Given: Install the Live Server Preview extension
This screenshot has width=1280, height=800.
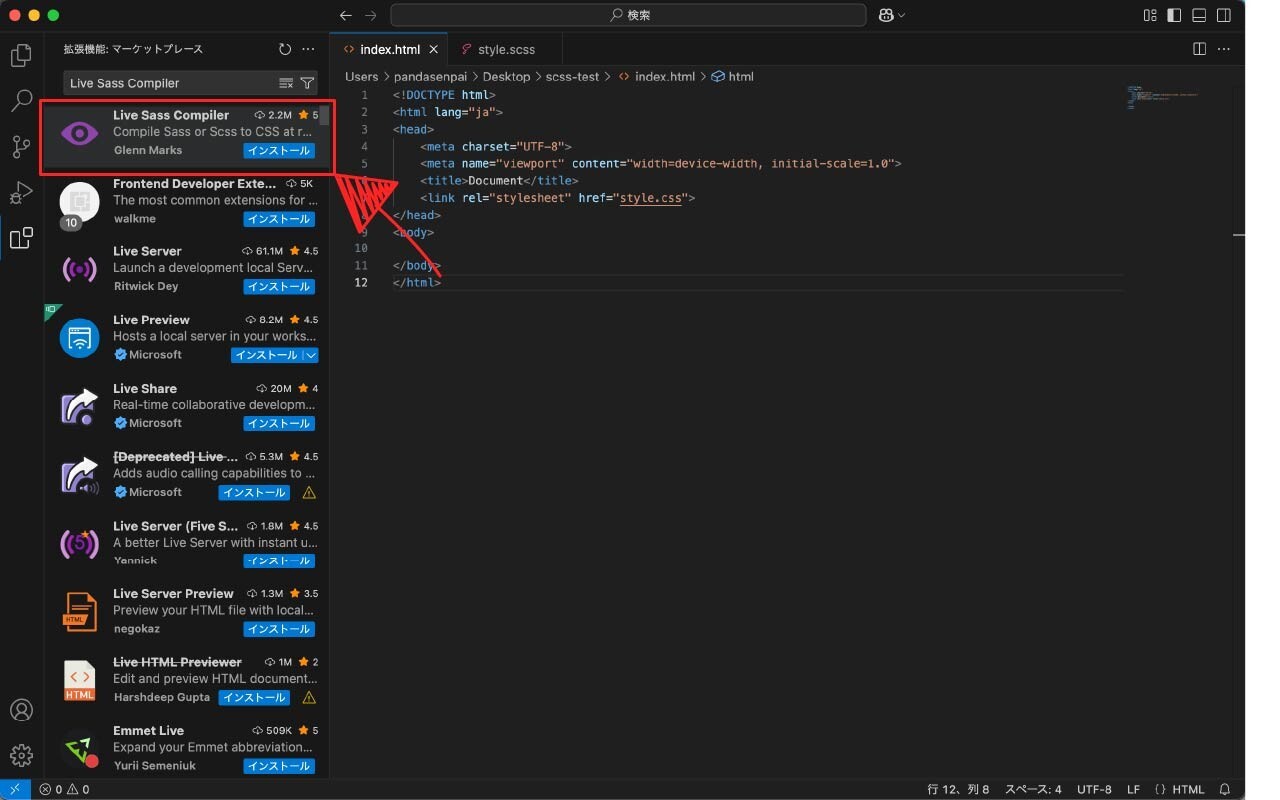Looking at the screenshot, I should click(279, 629).
